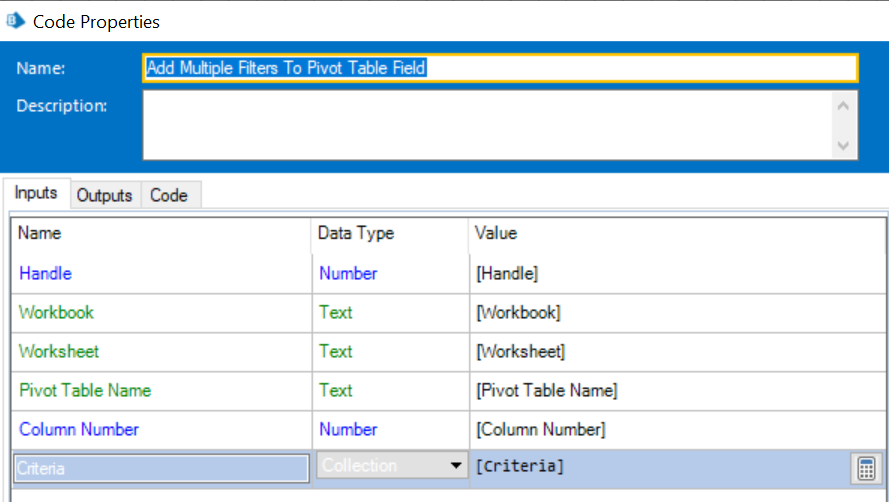Click the Column Number name cell
Screen dimensions: 889x502
coord(79,429)
